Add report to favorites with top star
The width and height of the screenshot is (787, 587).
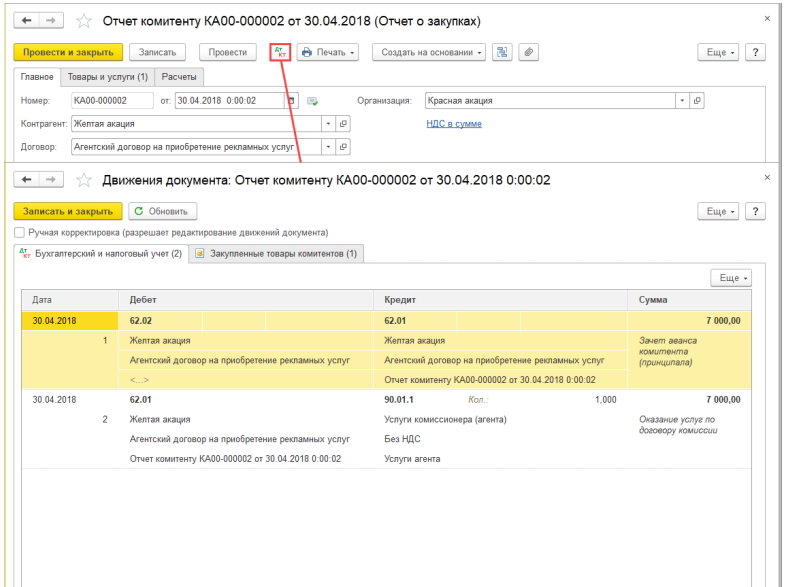coord(84,21)
